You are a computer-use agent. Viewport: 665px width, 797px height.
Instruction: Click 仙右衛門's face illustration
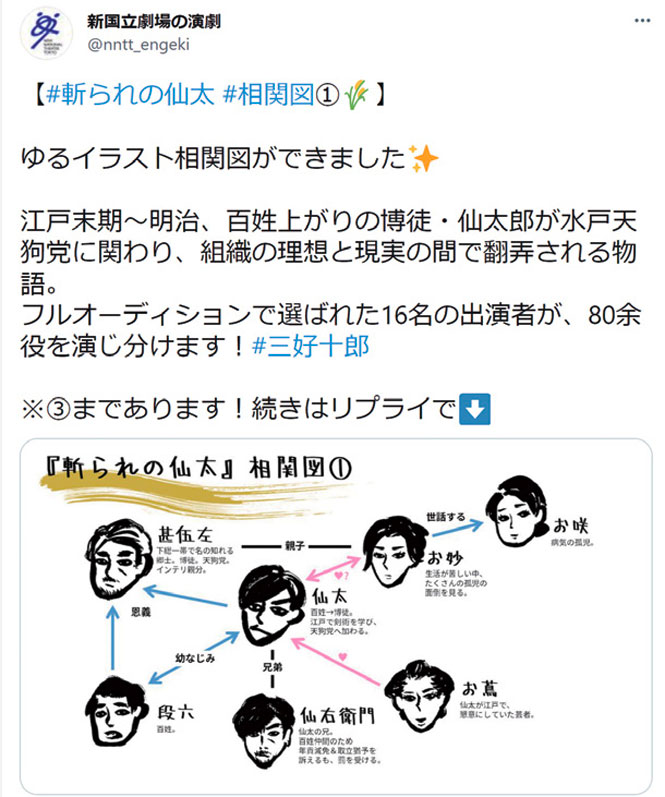tap(263, 731)
